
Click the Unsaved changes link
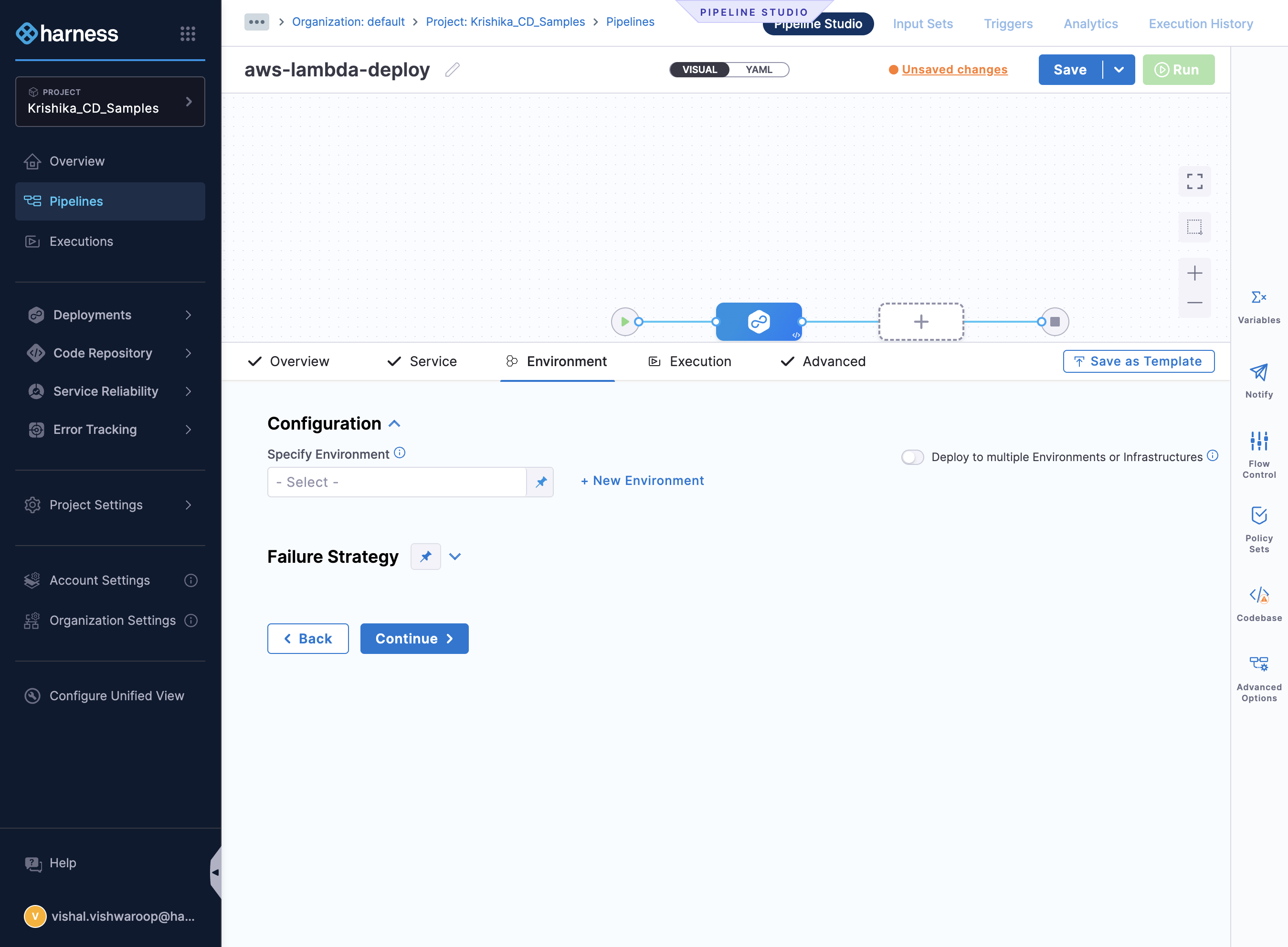(954, 70)
